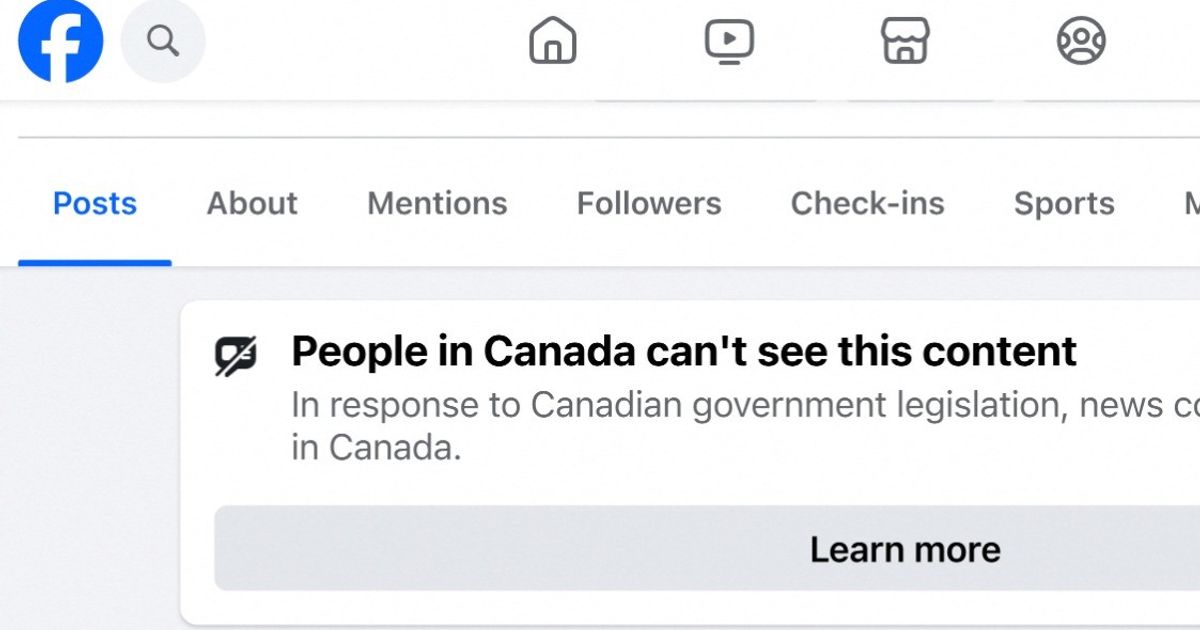Open the Video (Watch) icon
The width and height of the screenshot is (1200, 630).
click(x=729, y=41)
